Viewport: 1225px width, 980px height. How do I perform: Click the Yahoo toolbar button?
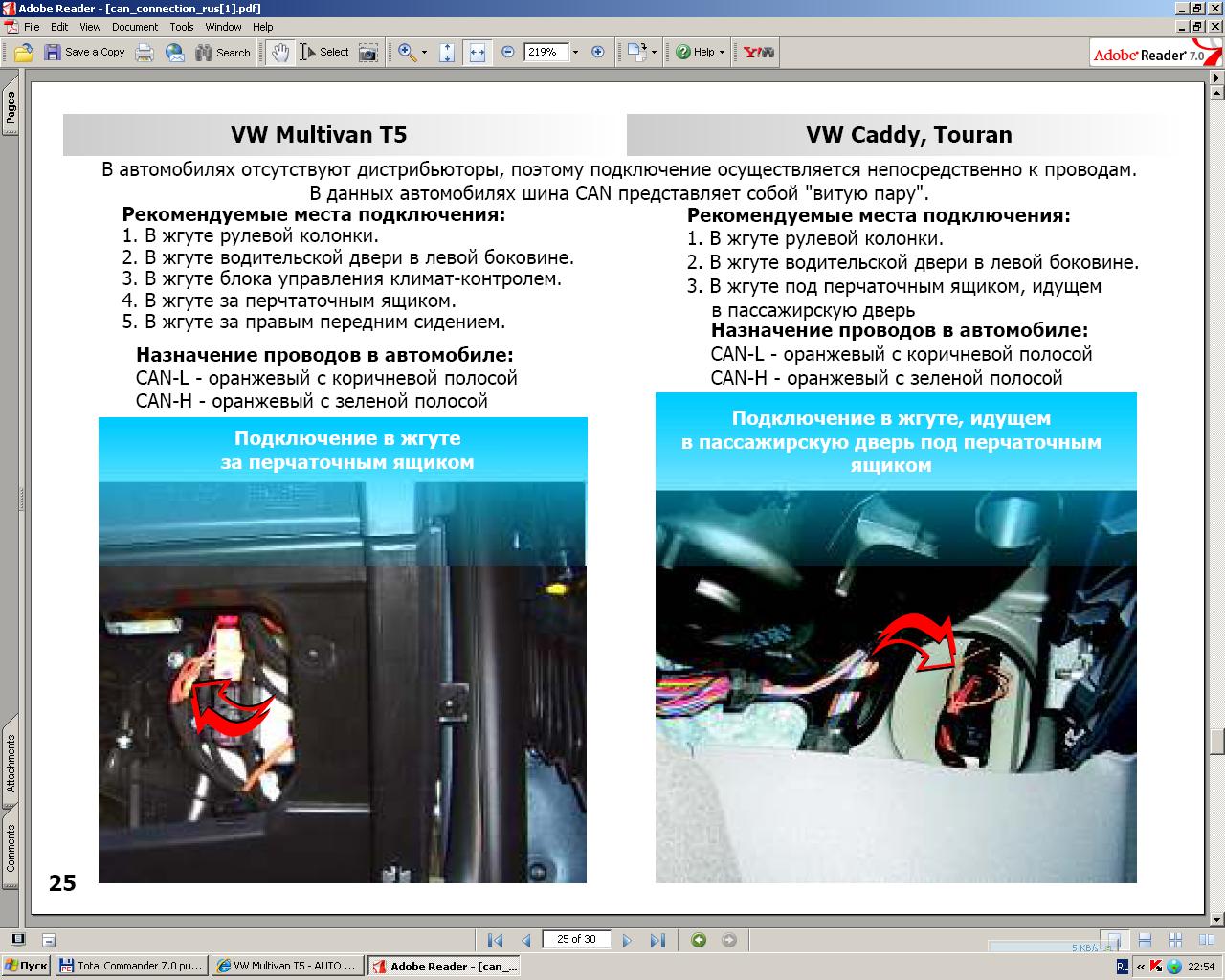point(759,53)
